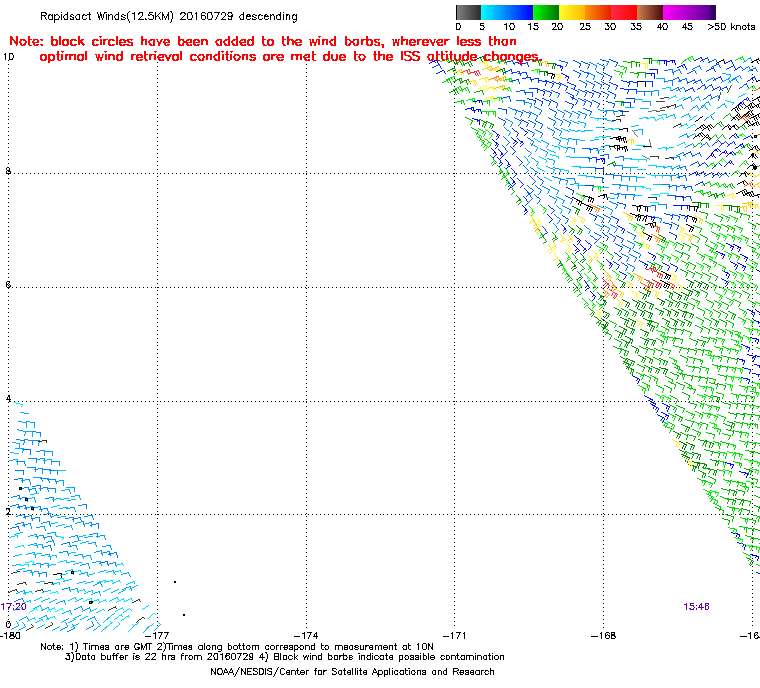Image resolution: width=760 pixels, height=688 pixels.
Task: Click the latitude label 8
Action: click(8, 171)
